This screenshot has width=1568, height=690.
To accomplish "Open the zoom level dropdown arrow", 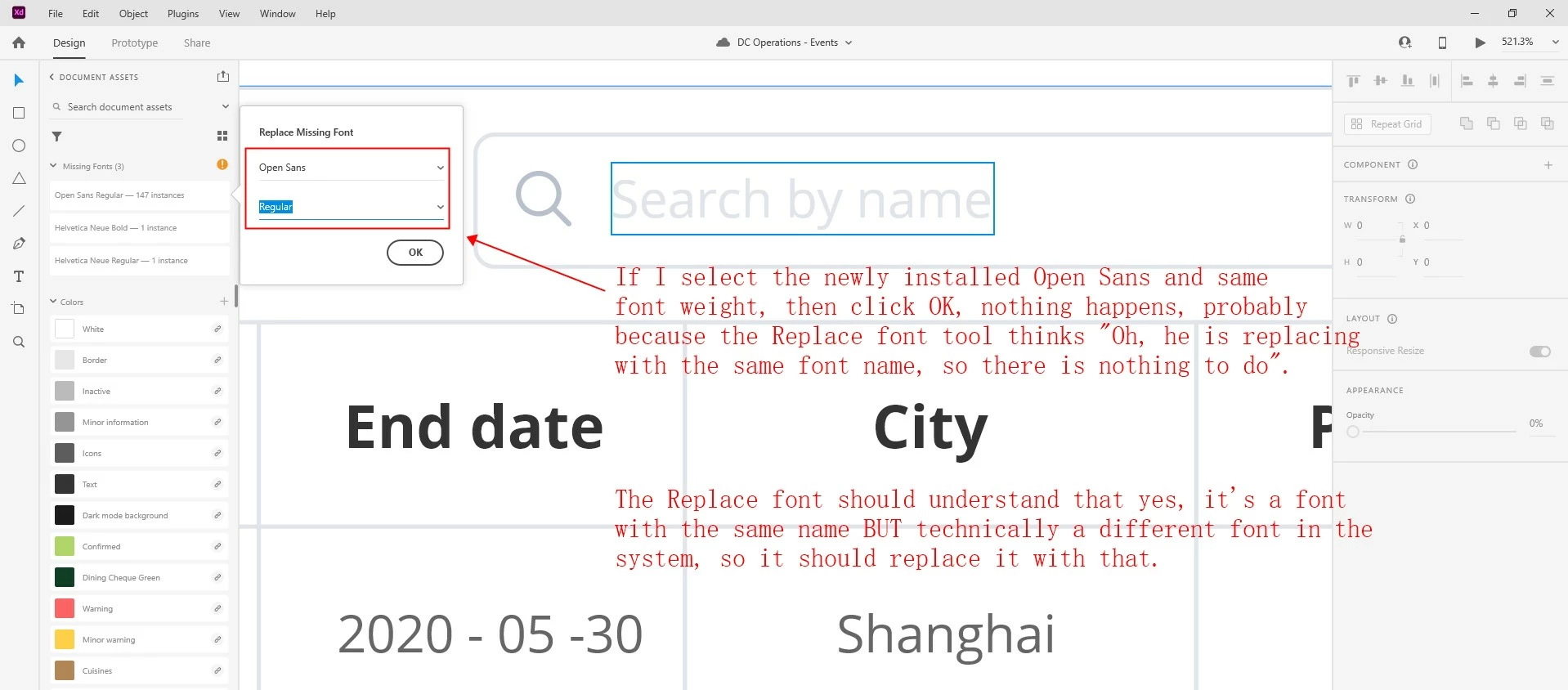I will tap(1555, 42).
